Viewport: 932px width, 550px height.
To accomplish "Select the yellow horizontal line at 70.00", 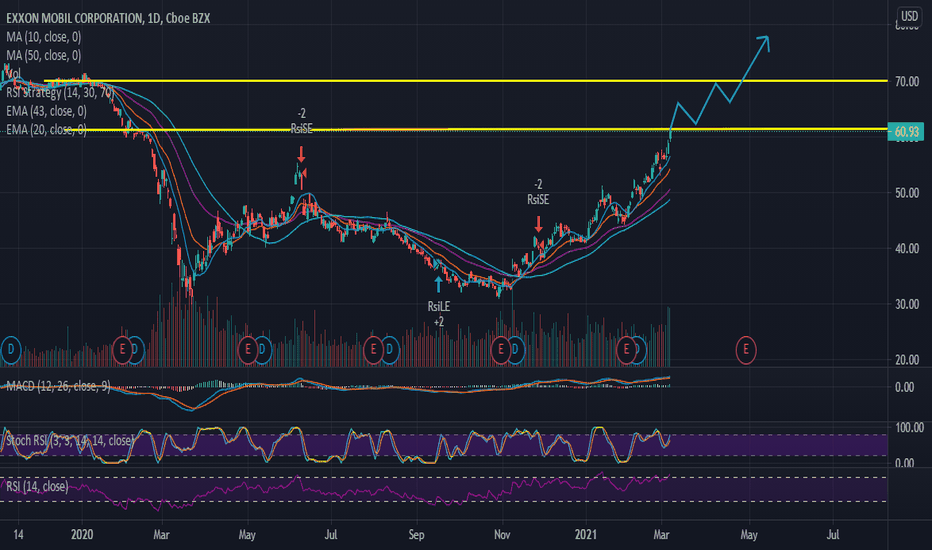I will [x=464, y=81].
